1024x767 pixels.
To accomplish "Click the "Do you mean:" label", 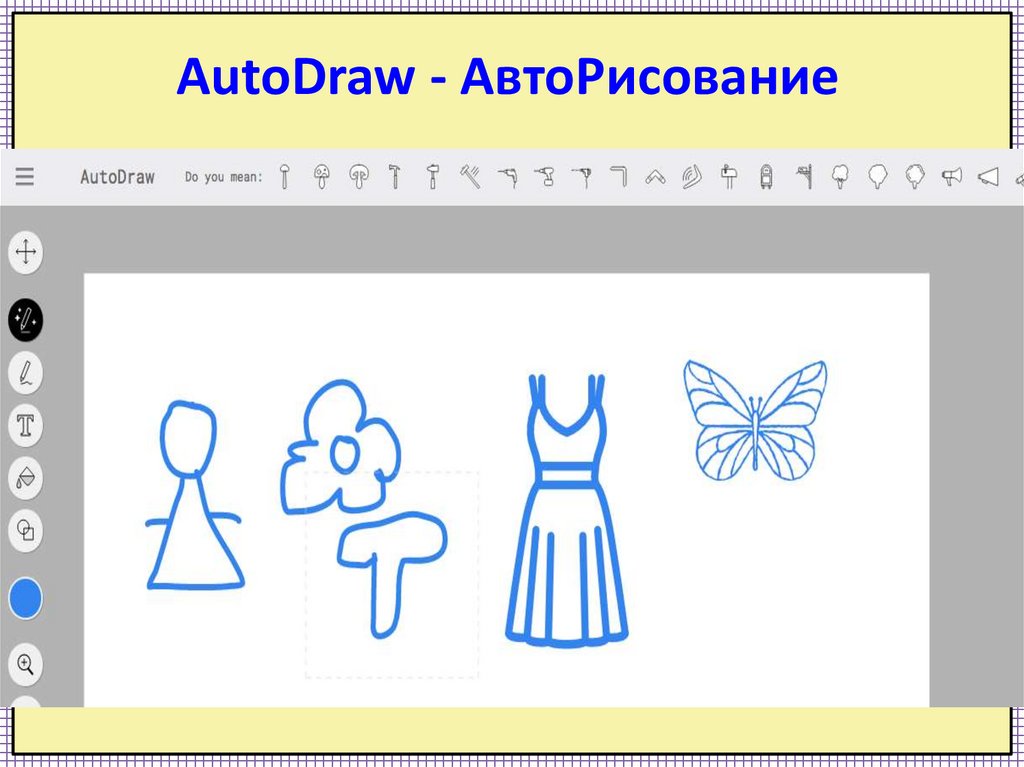I will point(223,177).
